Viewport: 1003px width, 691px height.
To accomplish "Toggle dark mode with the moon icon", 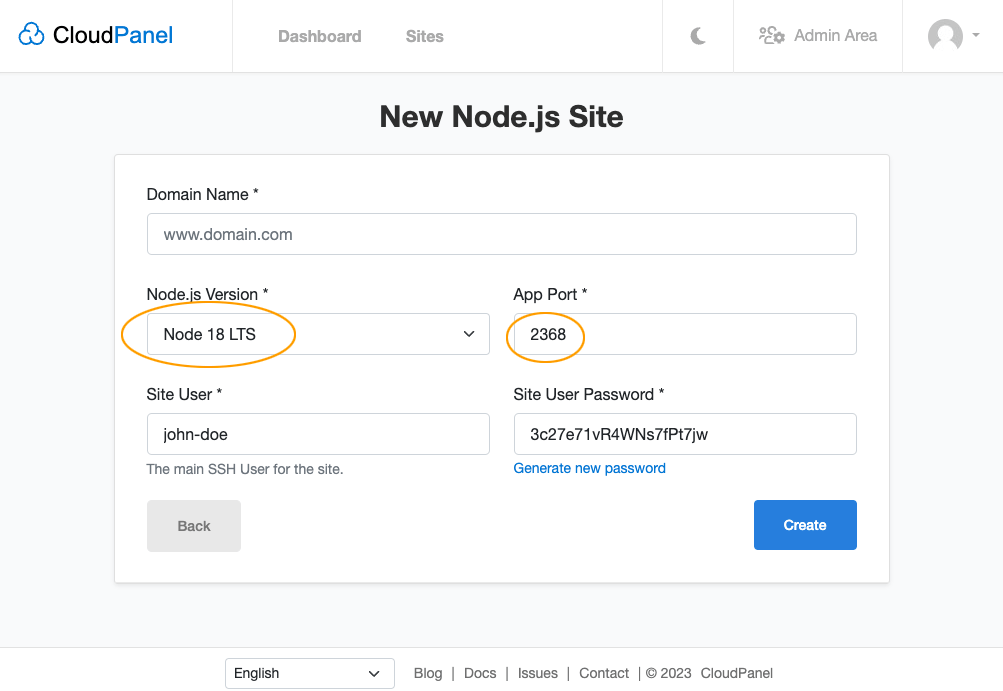I will tap(697, 34).
